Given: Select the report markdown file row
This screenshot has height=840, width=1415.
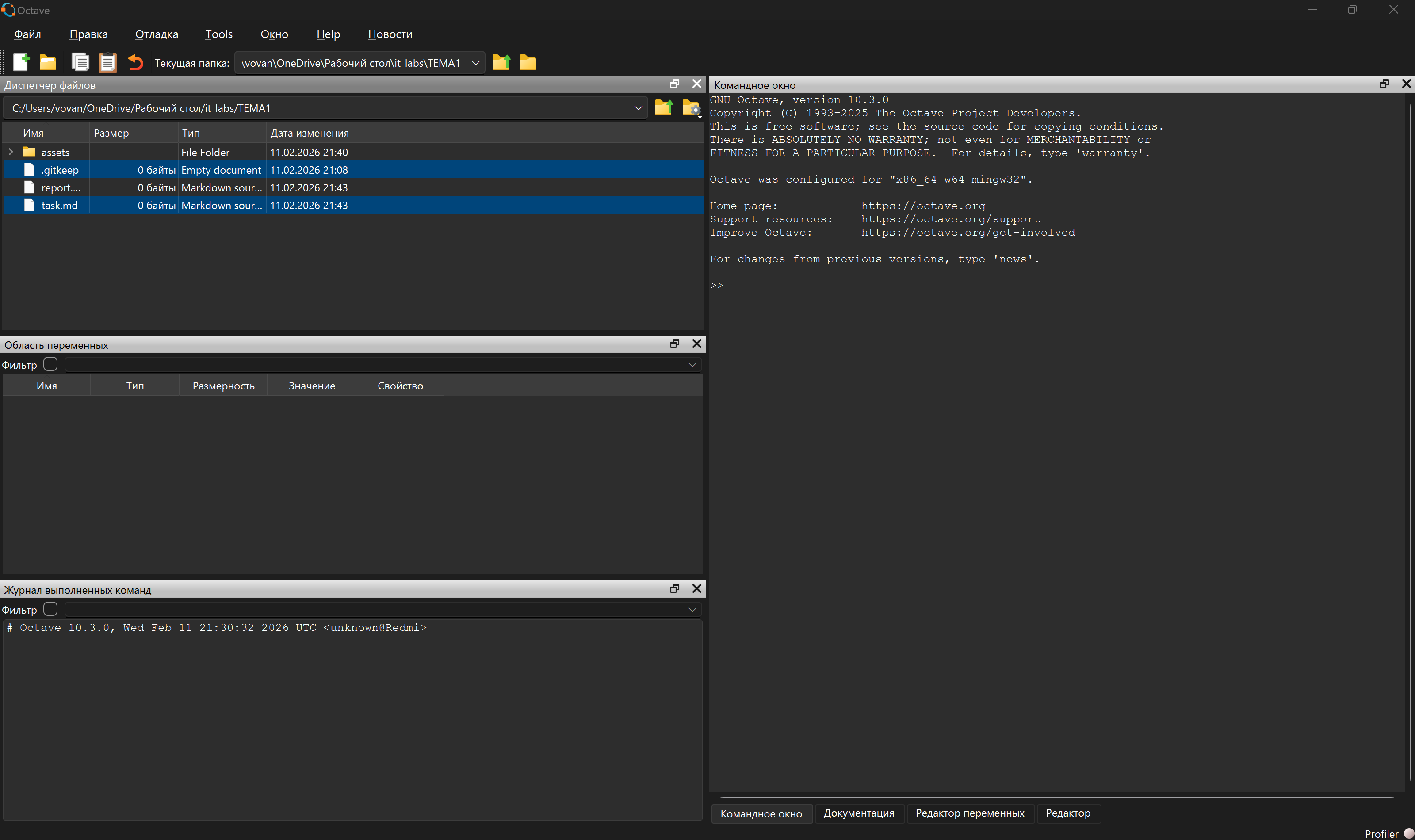Looking at the screenshot, I should click(x=61, y=187).
